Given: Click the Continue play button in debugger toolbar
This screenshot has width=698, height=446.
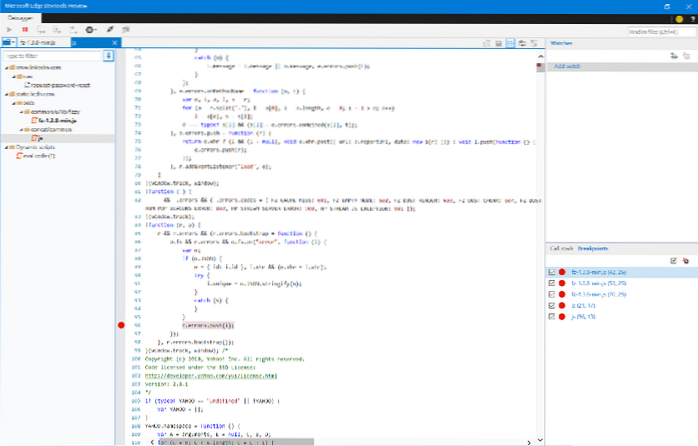Looking at the screenshot, I should [x=9, y=30].
